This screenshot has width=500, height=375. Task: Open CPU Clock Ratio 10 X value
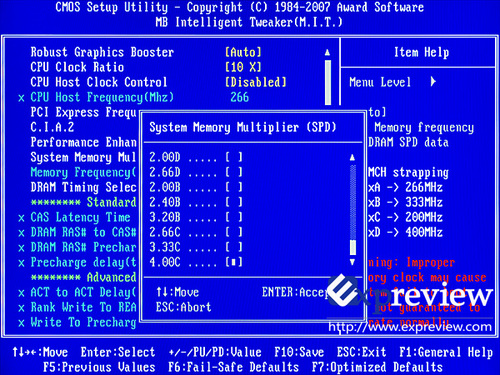(243, 67)
